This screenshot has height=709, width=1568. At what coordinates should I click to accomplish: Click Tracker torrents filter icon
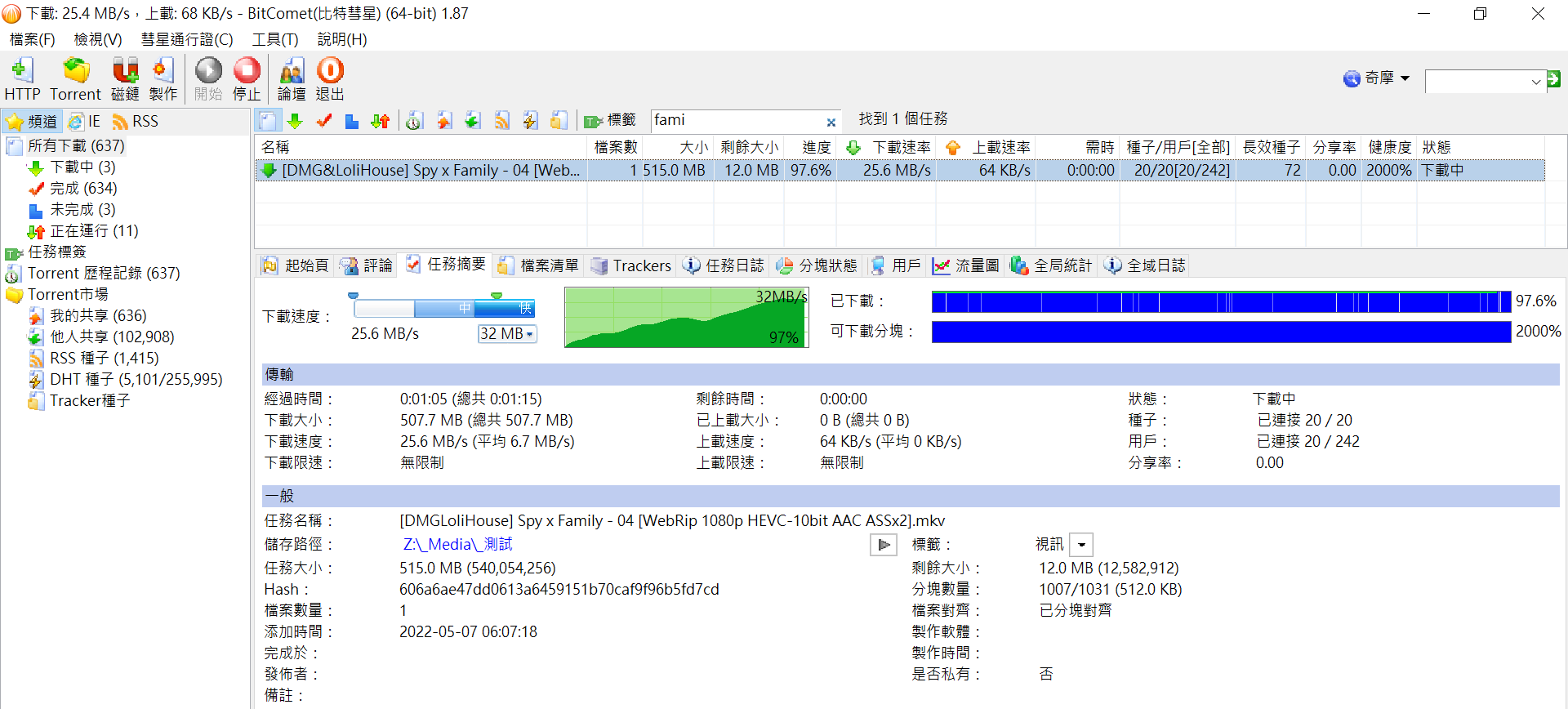pyautogui.click(x=559, y=121)
